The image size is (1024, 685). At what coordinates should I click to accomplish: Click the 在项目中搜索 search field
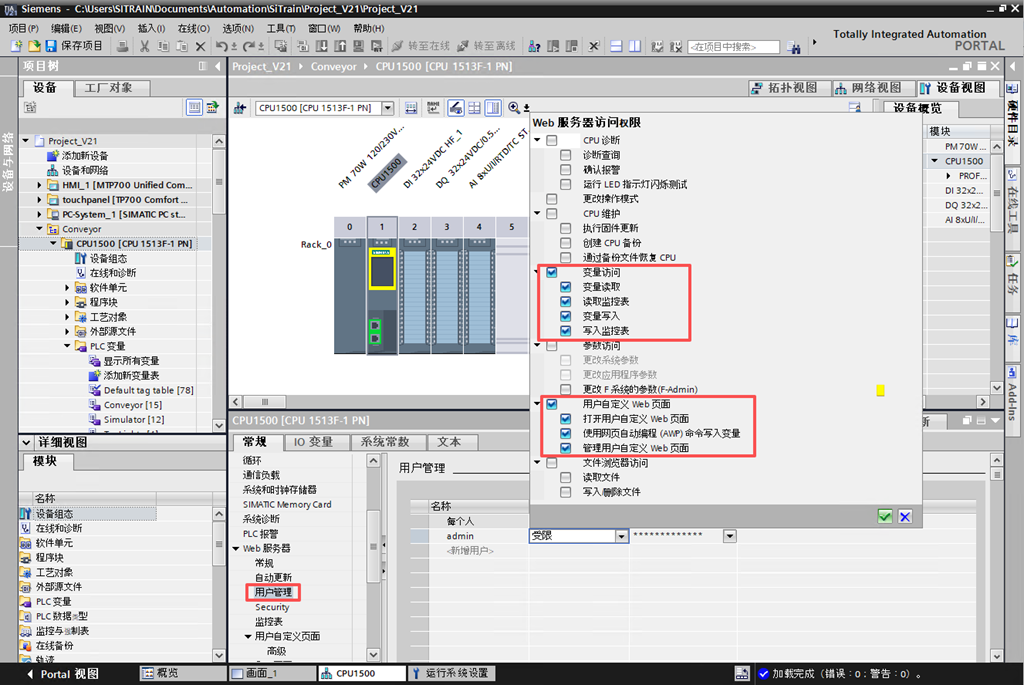click(734, 47)
